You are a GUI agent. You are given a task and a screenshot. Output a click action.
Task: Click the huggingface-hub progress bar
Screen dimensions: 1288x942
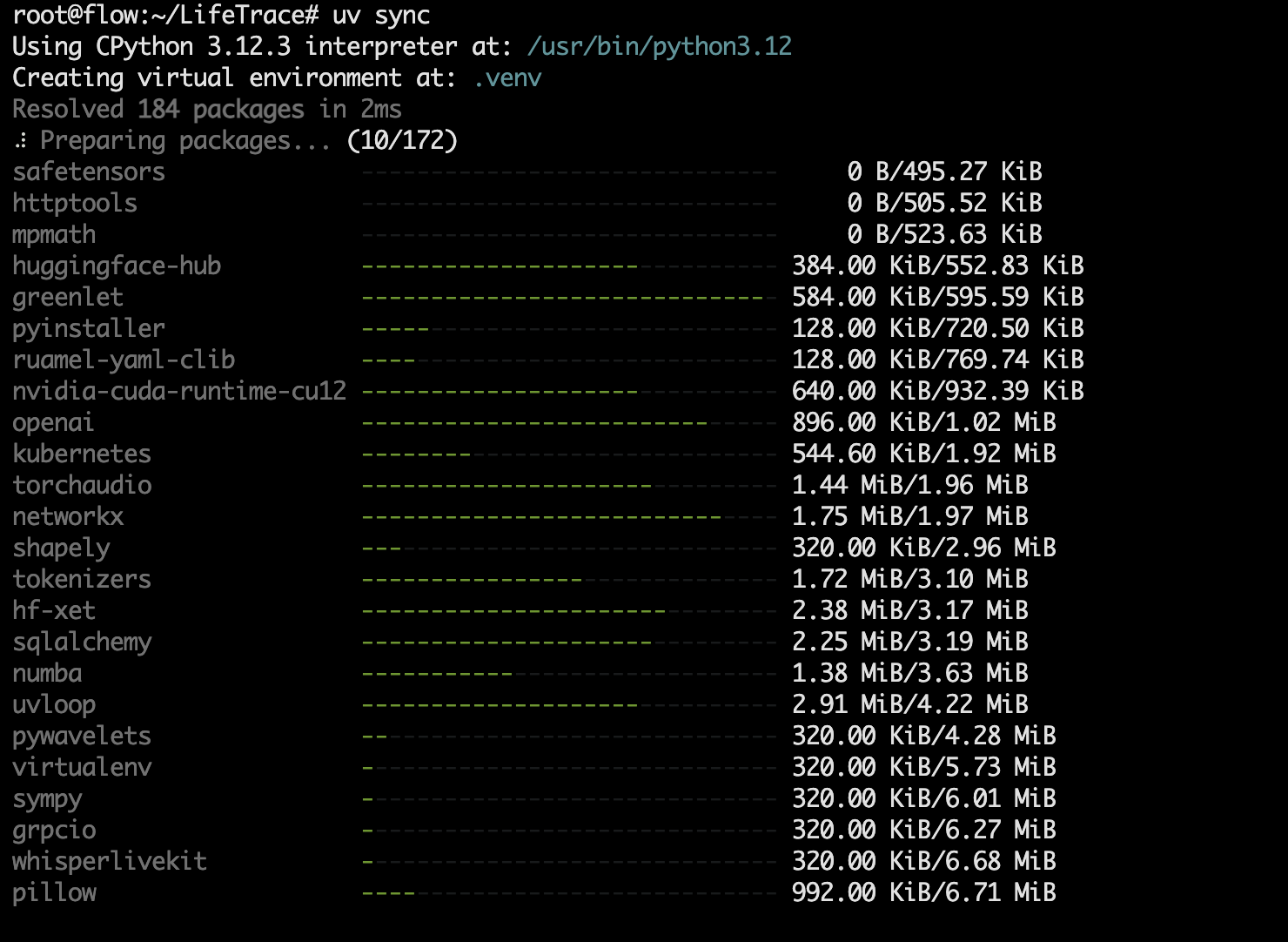[x=569, y=266]
